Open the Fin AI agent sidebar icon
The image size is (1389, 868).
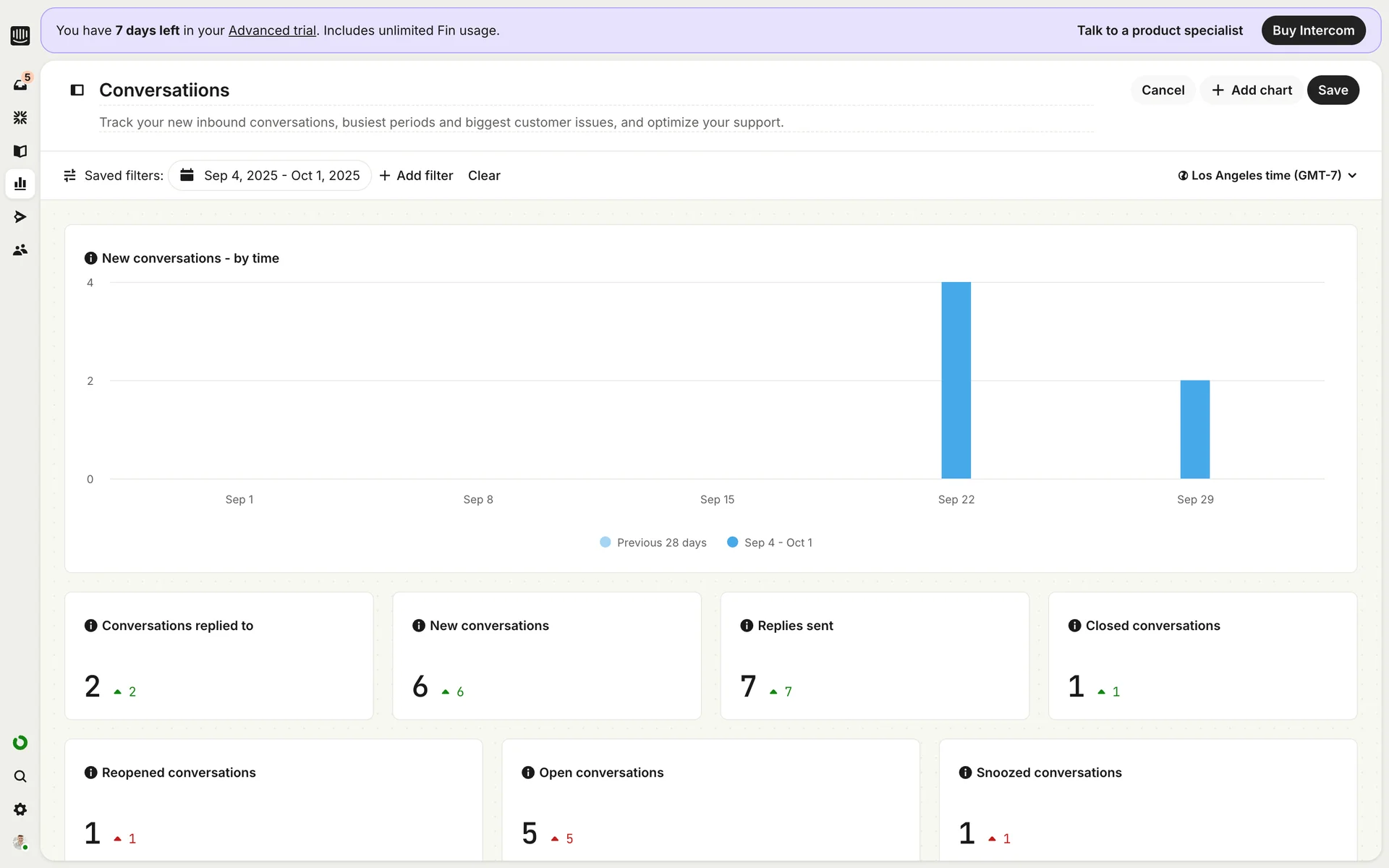click(20, 117)
